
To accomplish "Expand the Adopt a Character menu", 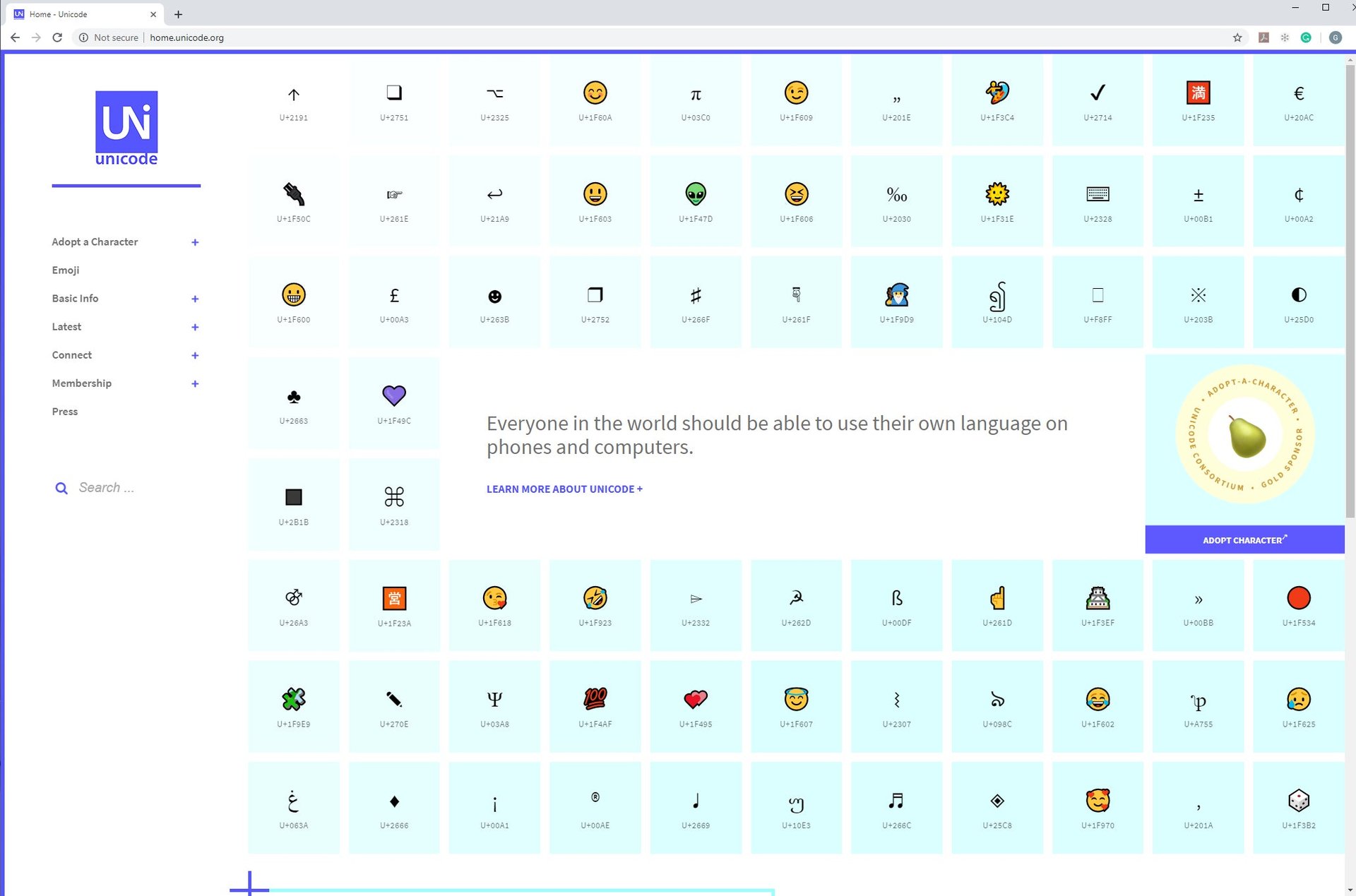I will pyautogui.click(x=195, y=242).
